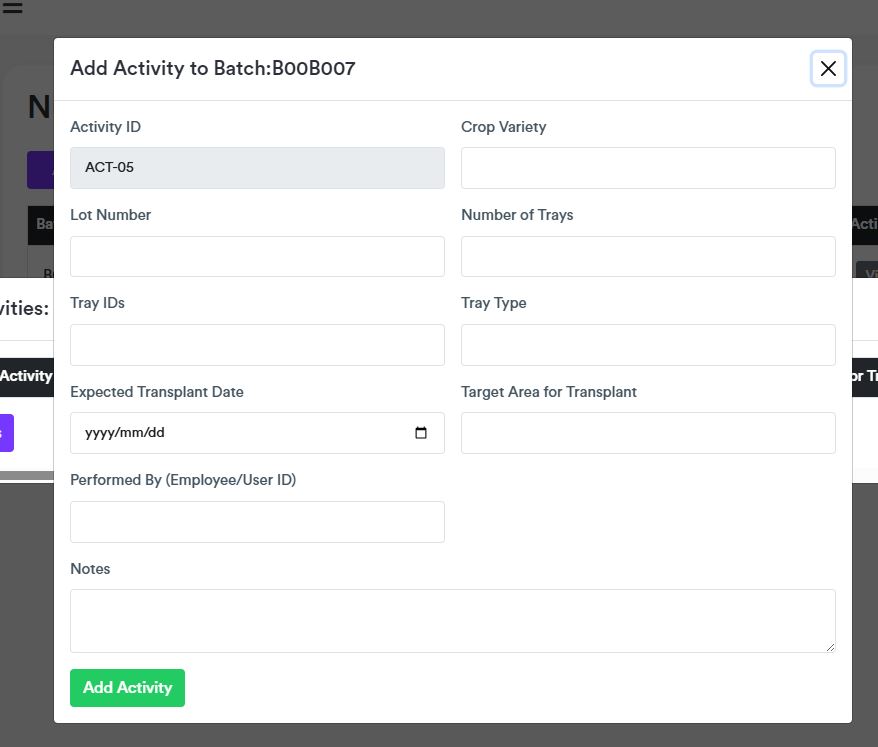Image resolution: width=878 pixels, height=747 pixels.
Task: Click the Expected Transplant Date label
Action: (157, 392)
